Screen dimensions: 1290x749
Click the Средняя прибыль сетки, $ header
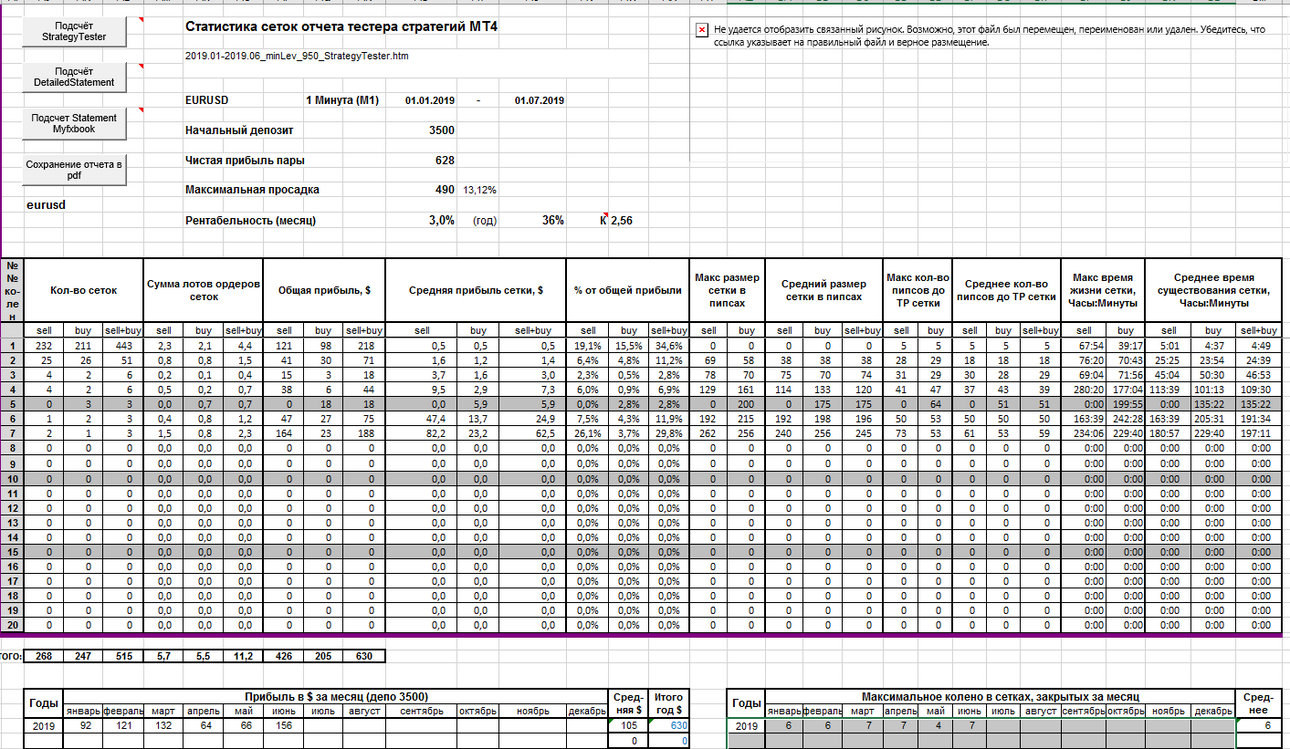coord(476,290)
